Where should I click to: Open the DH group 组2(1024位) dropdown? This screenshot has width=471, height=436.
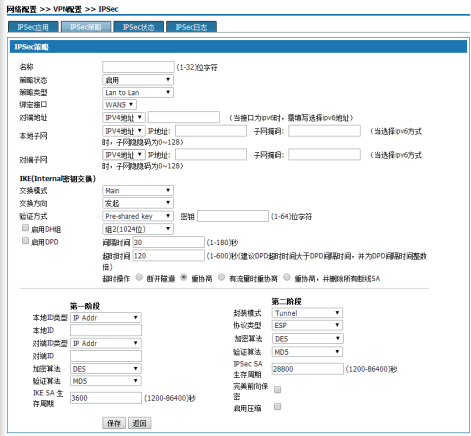coord(138,229)
